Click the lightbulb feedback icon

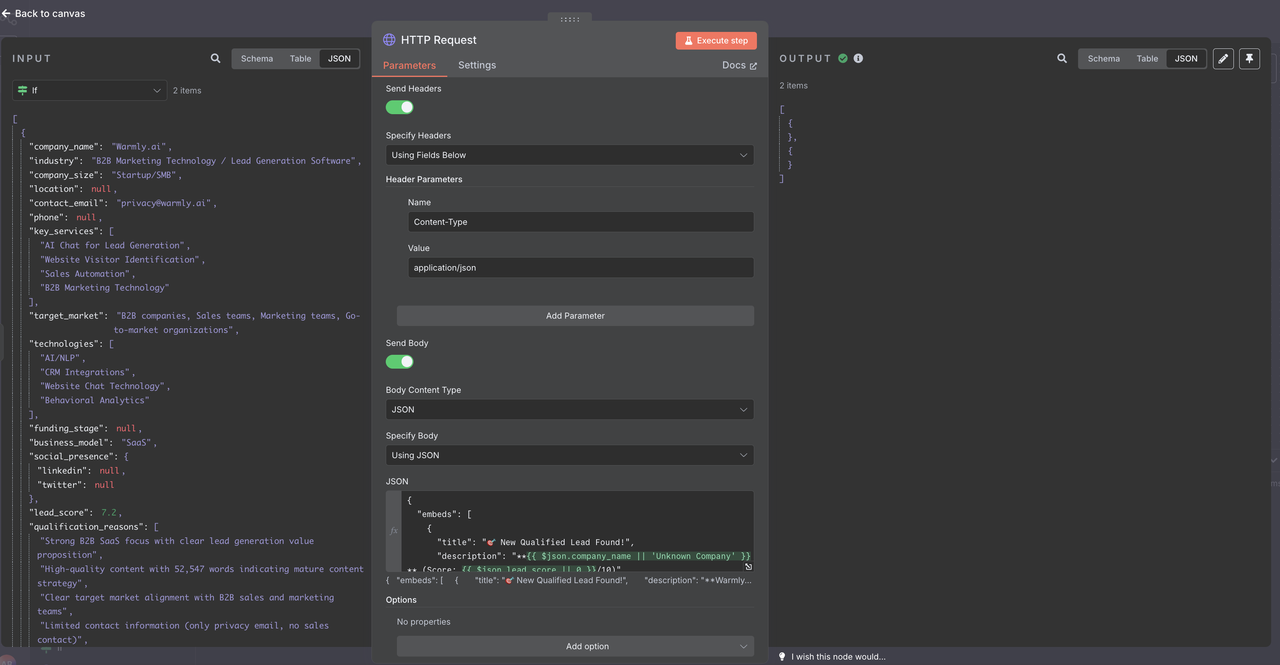coord(782,656)
